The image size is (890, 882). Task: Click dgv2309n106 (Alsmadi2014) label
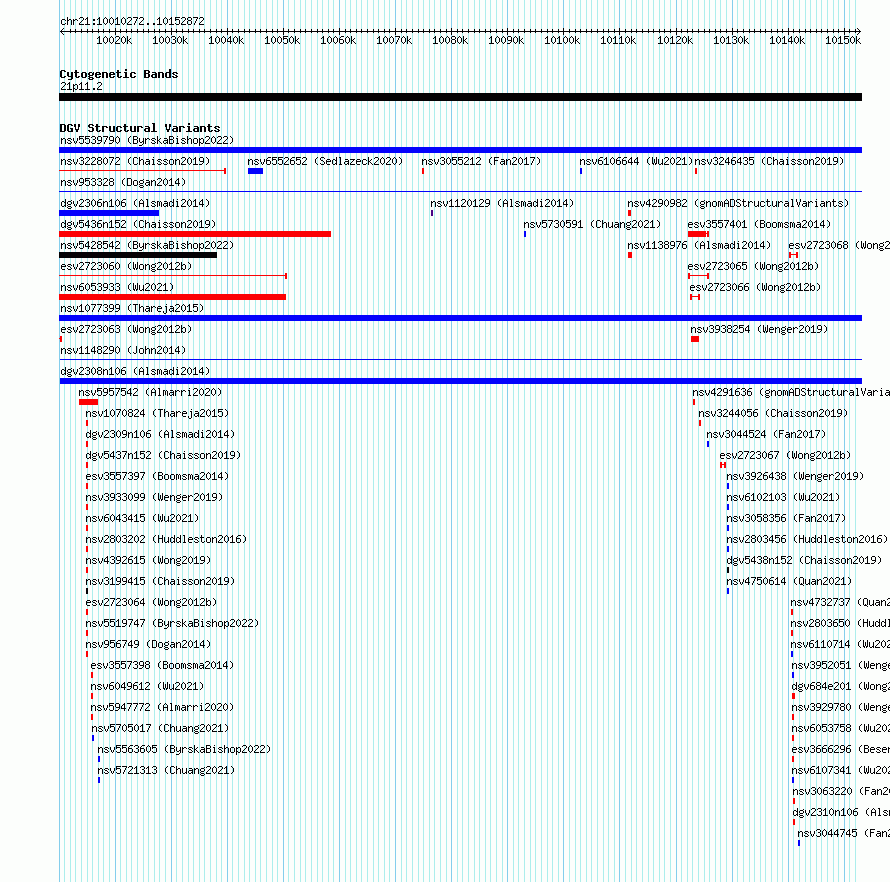160,434
